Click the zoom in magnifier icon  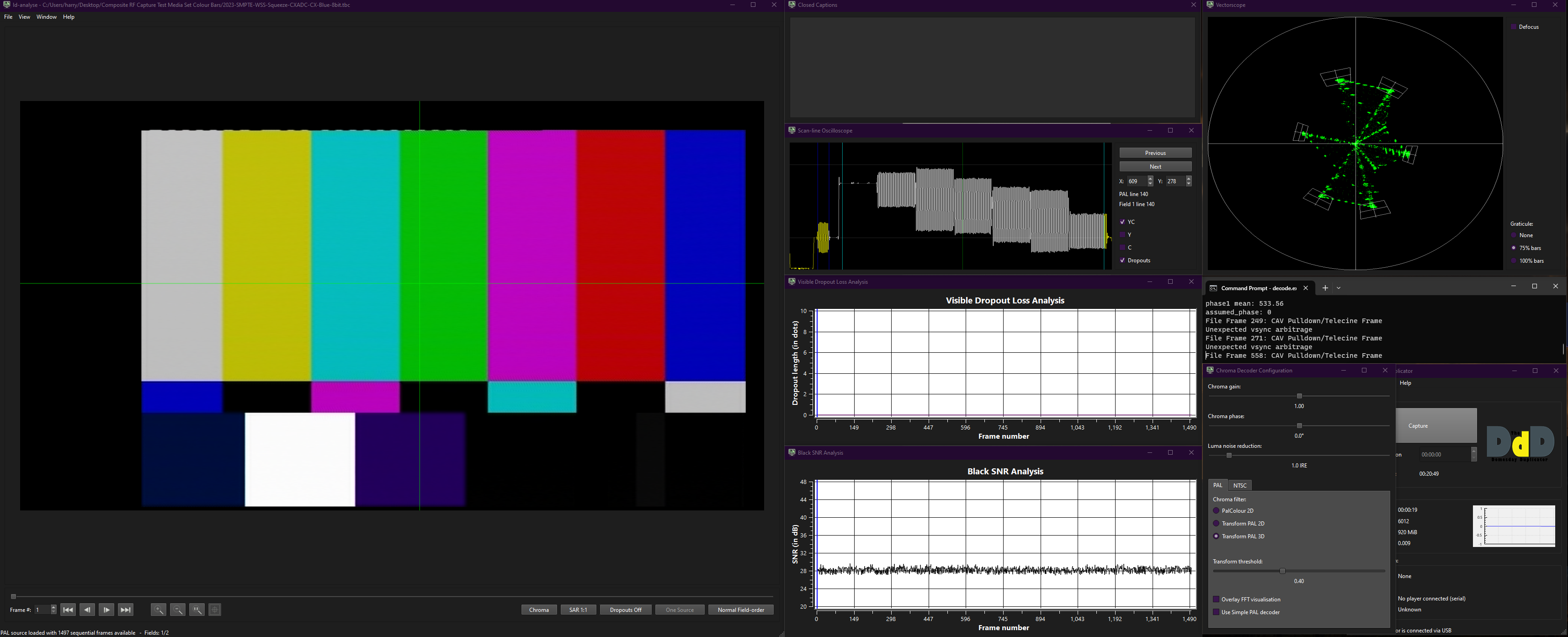[x=158, y=610]
